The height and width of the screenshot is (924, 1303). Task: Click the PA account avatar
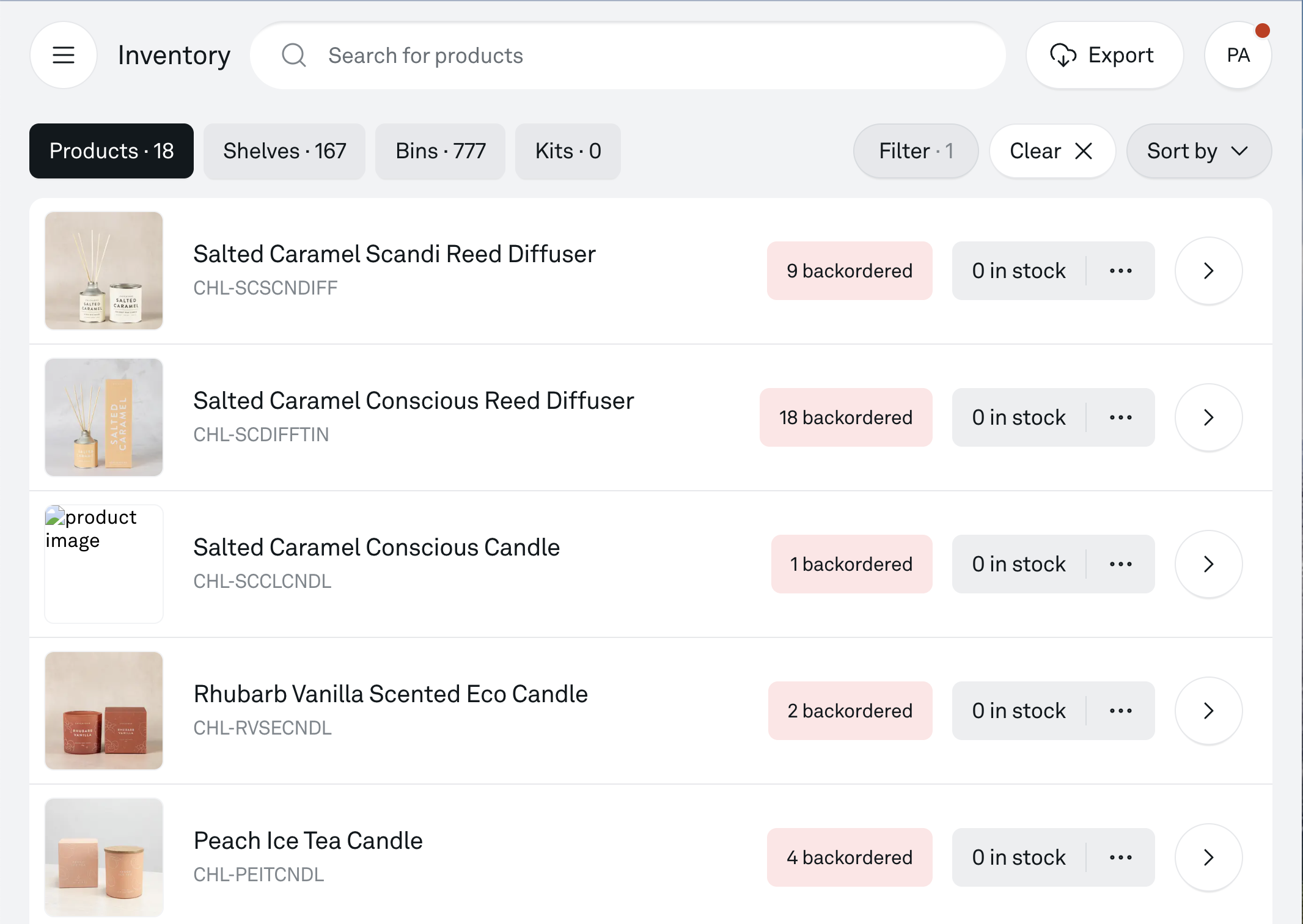pyautogui.click(x=1238, y=55)
